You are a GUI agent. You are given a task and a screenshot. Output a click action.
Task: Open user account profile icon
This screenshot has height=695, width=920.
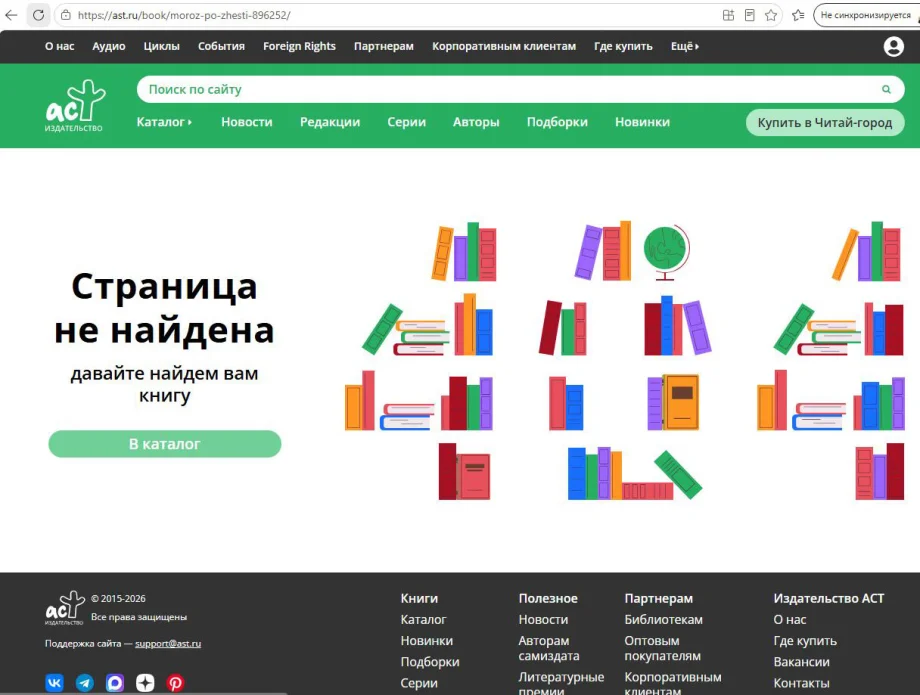(x=894, y=46)
